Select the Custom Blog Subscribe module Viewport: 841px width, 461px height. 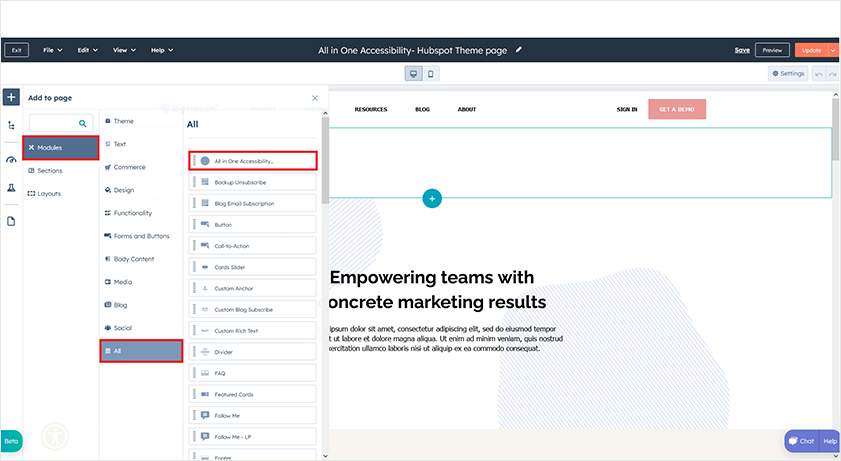(x=253, y=310)
